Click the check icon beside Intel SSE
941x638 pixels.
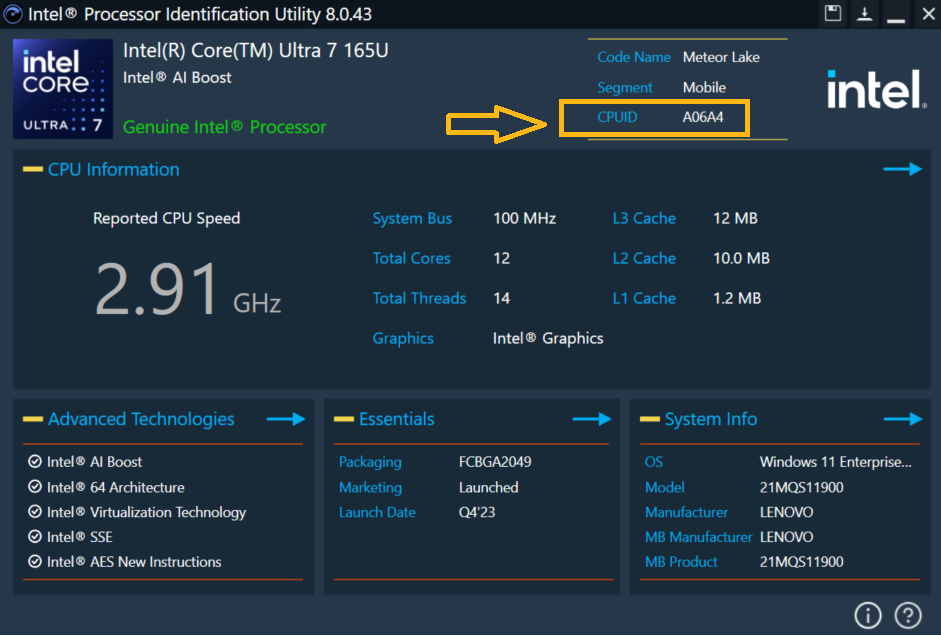click(x=35, y=537)
